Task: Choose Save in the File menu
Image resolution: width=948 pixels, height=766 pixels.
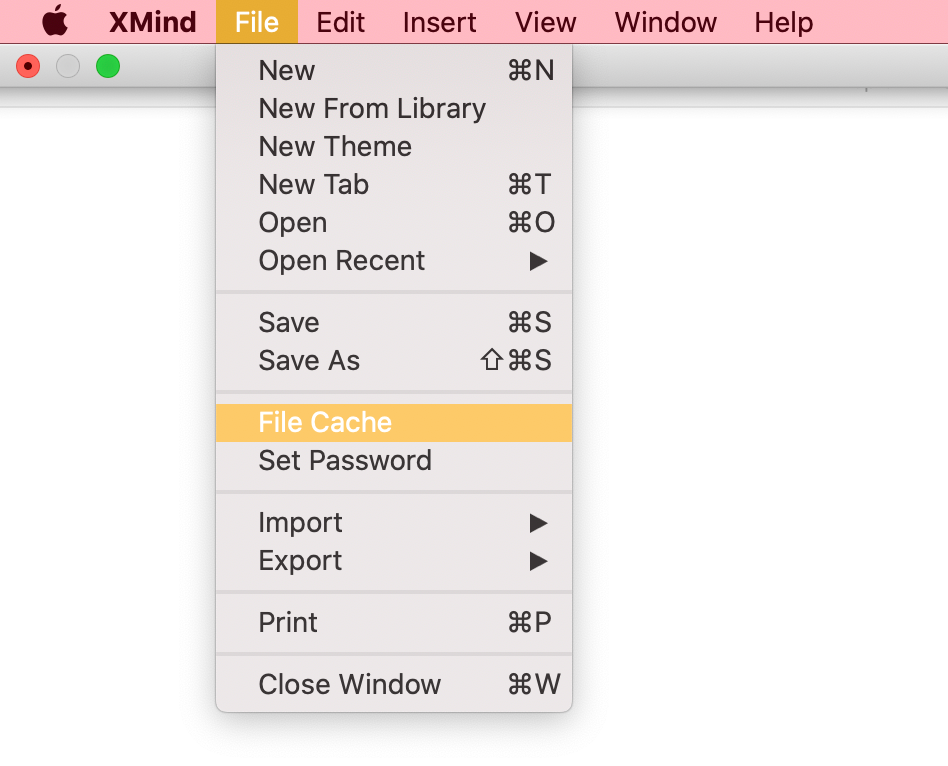Action: pos(394,322)
